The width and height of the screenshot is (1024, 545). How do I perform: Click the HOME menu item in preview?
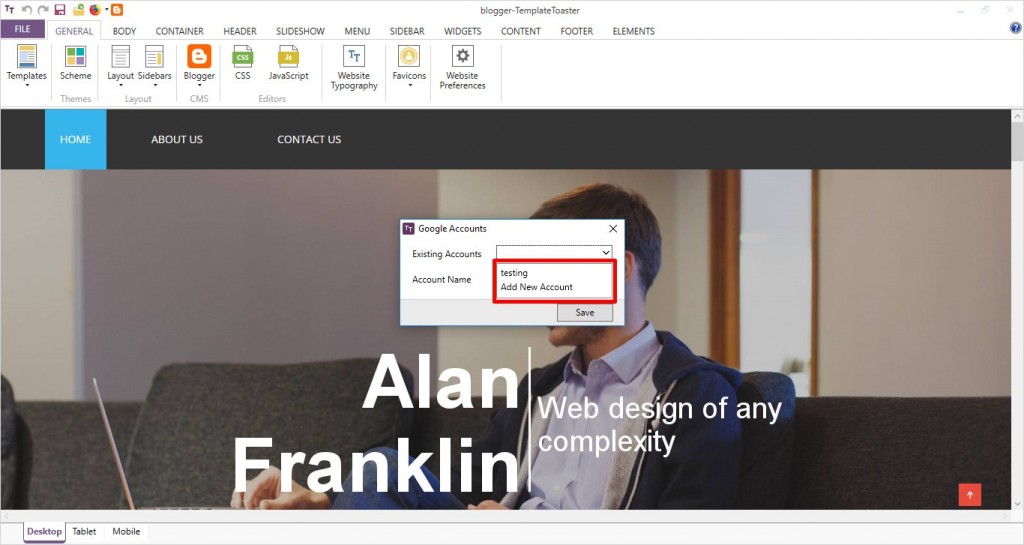pyautogui.click(x=75, y=139)
